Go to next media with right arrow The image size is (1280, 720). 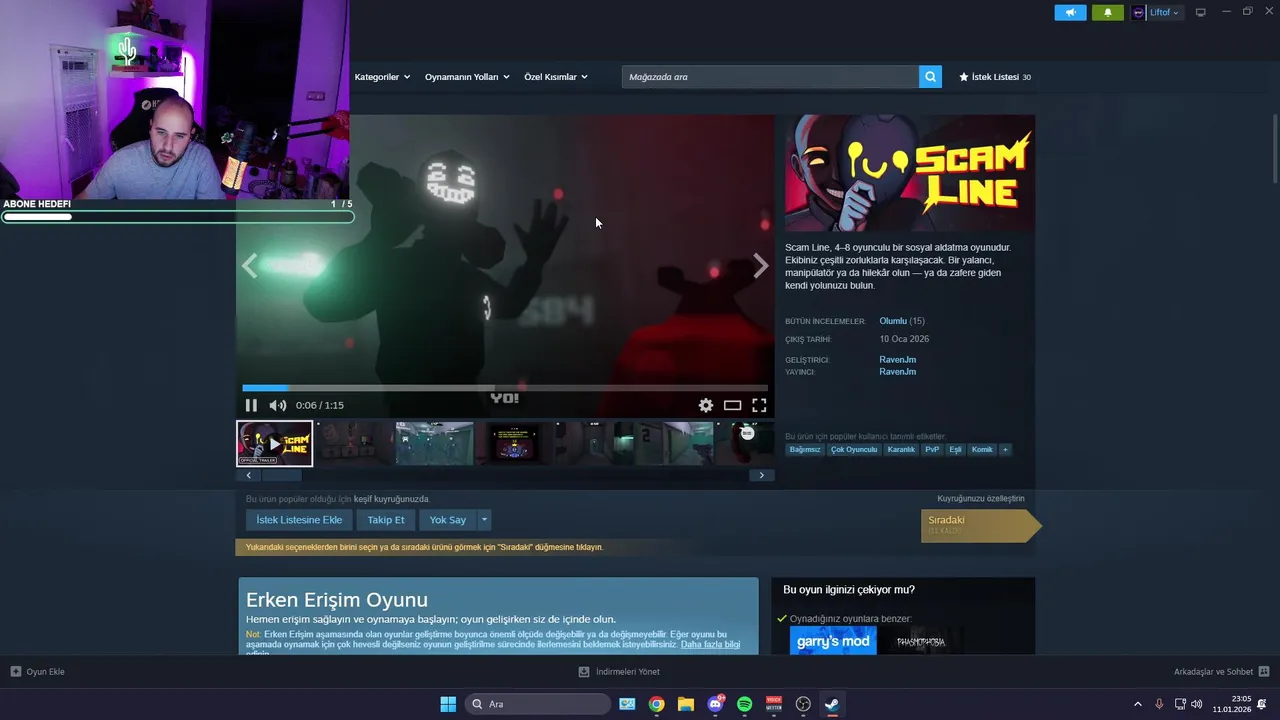tap(761, 265)
